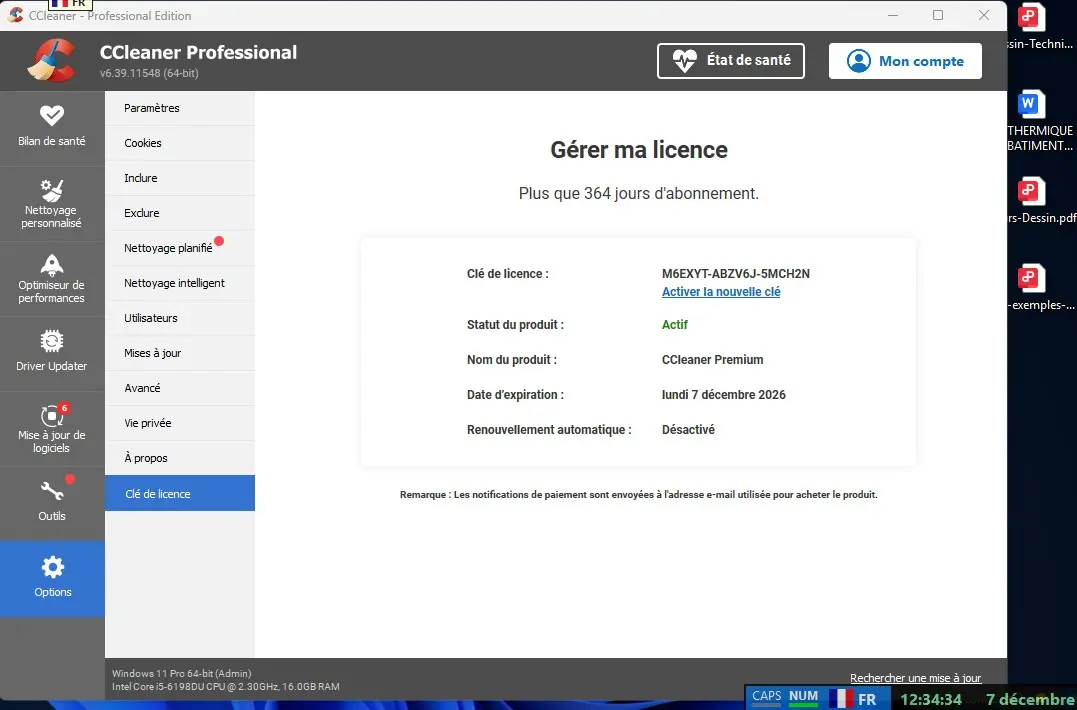Viewport: 1077px width, 710px height.
Task: Click Activer la nouvelle clé link
Action: (721, 291)
